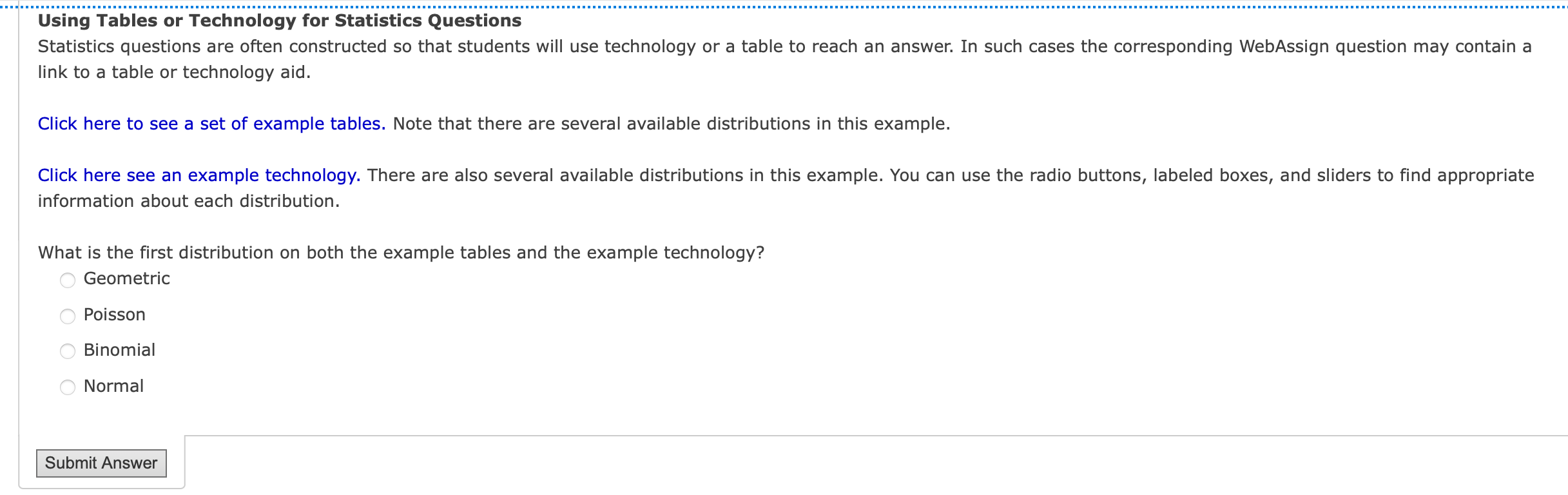The width and height of the screenshot is (1568, 495).
Task: Click the distribution question prompt text
Action: [401, 252]
